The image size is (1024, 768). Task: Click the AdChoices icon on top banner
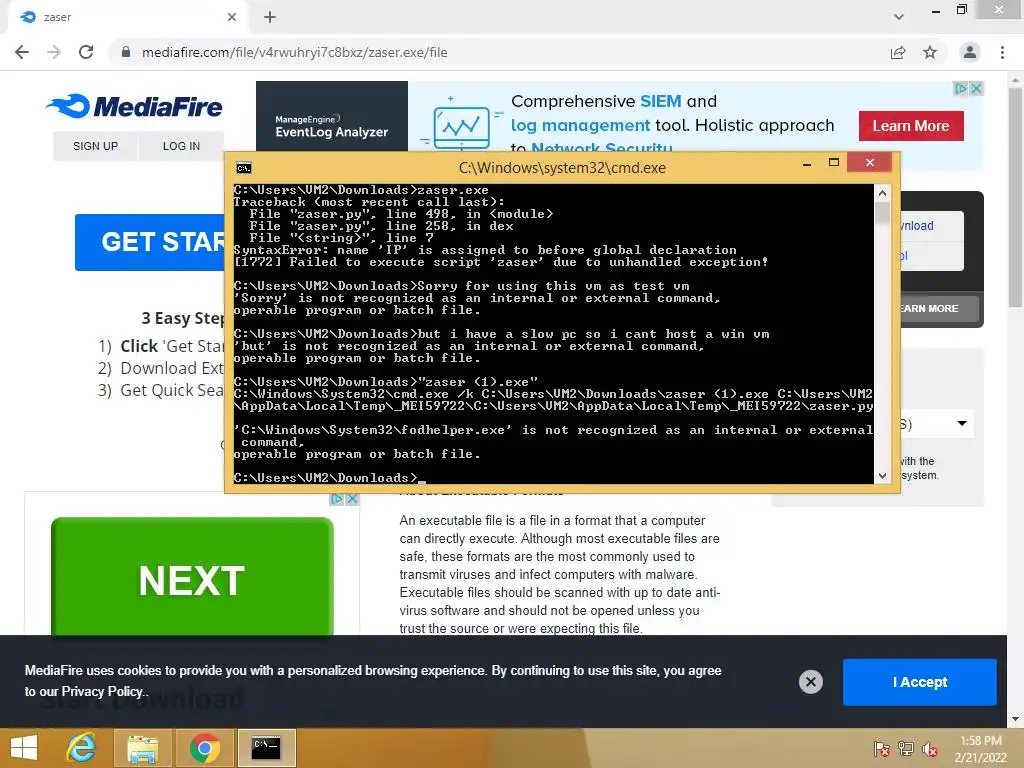(961, 89)
